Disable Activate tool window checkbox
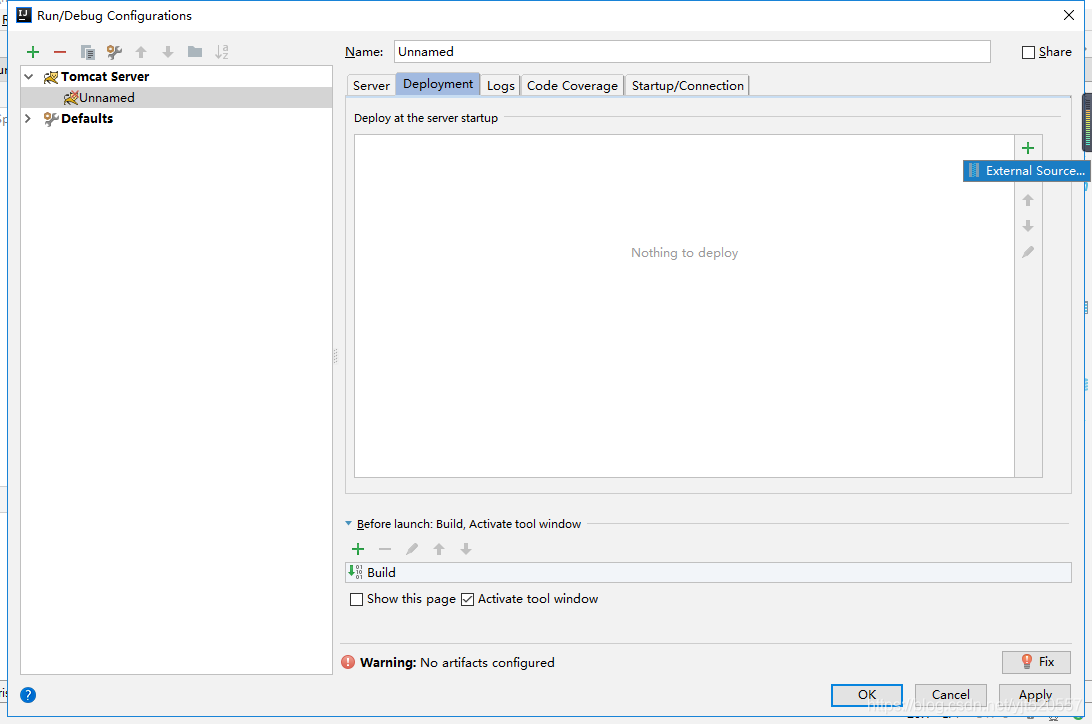The width and height of the screenshot is (1092, 724). point(467,599)
